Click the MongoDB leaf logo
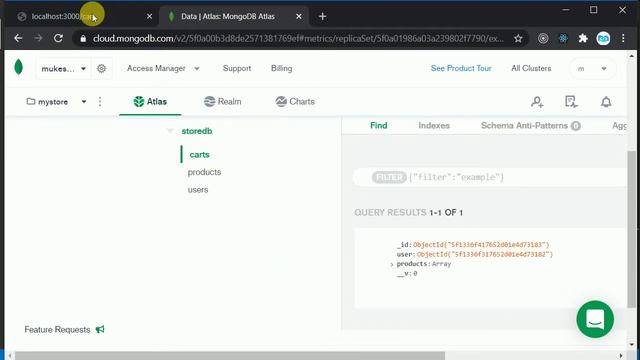Image resolution: width=640 pixels, height=360 pixels. pyautogui.click(x=18, y=67)
